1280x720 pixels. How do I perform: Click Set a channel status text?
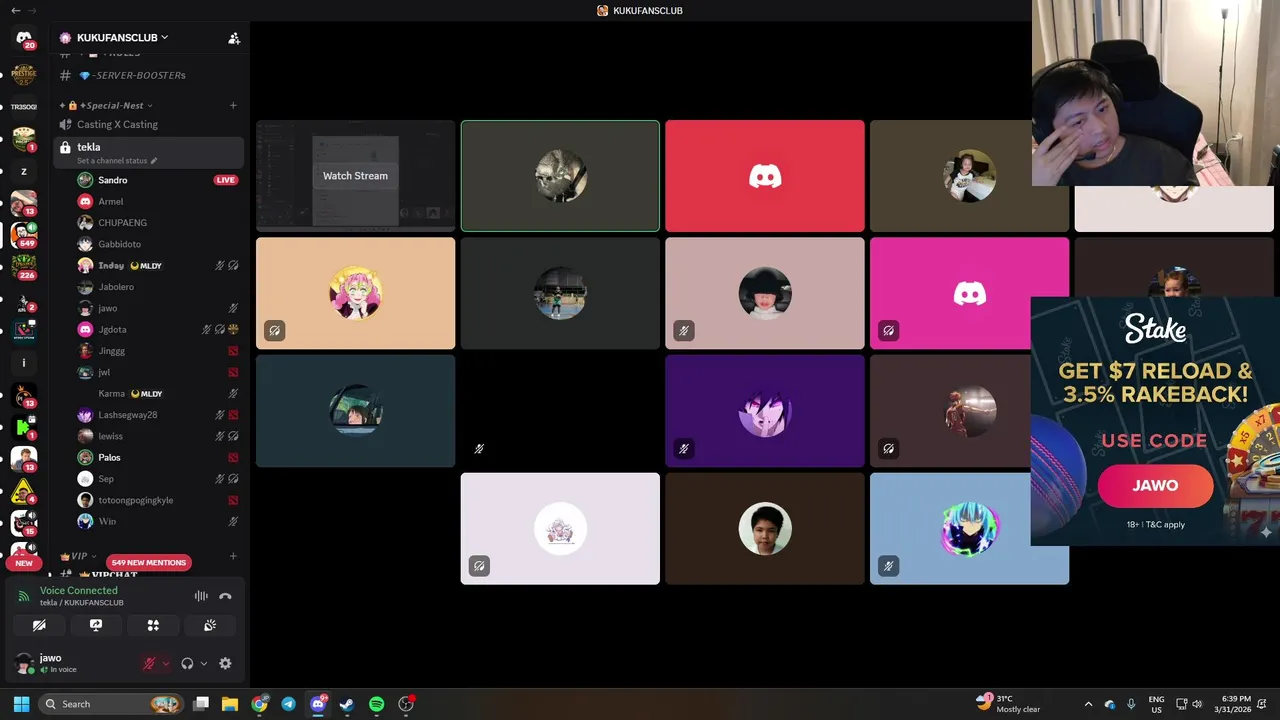click(x=112, y=161)
